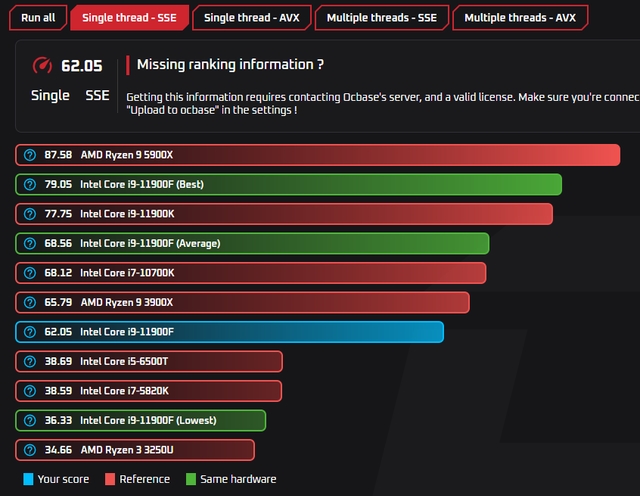Image resolution: width=640 pixels, height=496 pixels.
Task: Open info icon for Intel Core i7-10700K
Action: pos(30,273)
